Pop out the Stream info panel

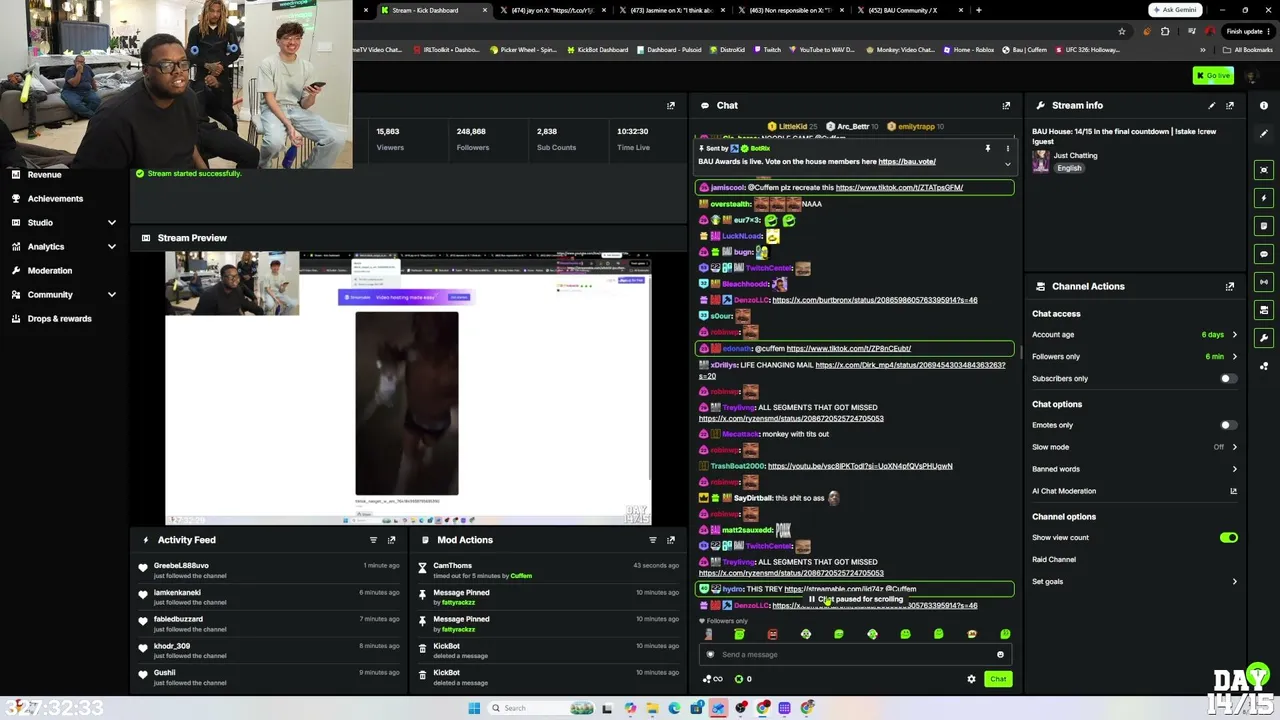1230,105
